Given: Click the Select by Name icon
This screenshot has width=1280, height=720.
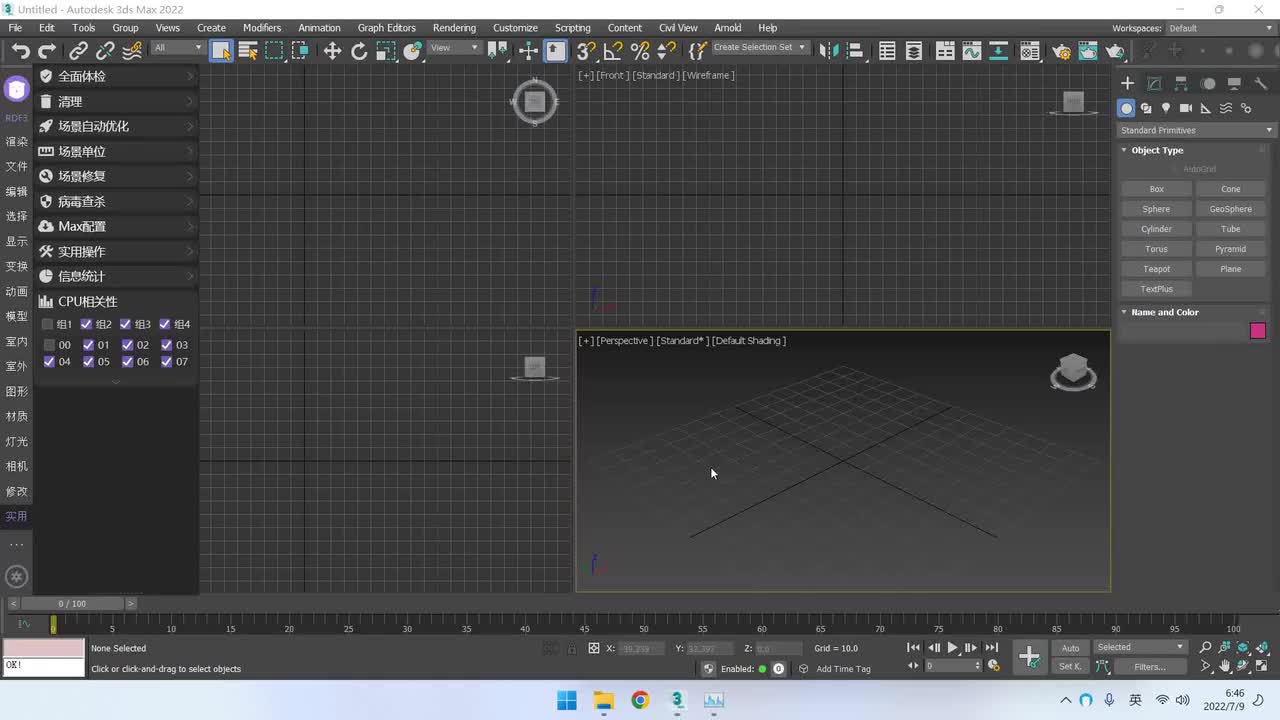Looking at the screenshot, I should coord(248,51).
